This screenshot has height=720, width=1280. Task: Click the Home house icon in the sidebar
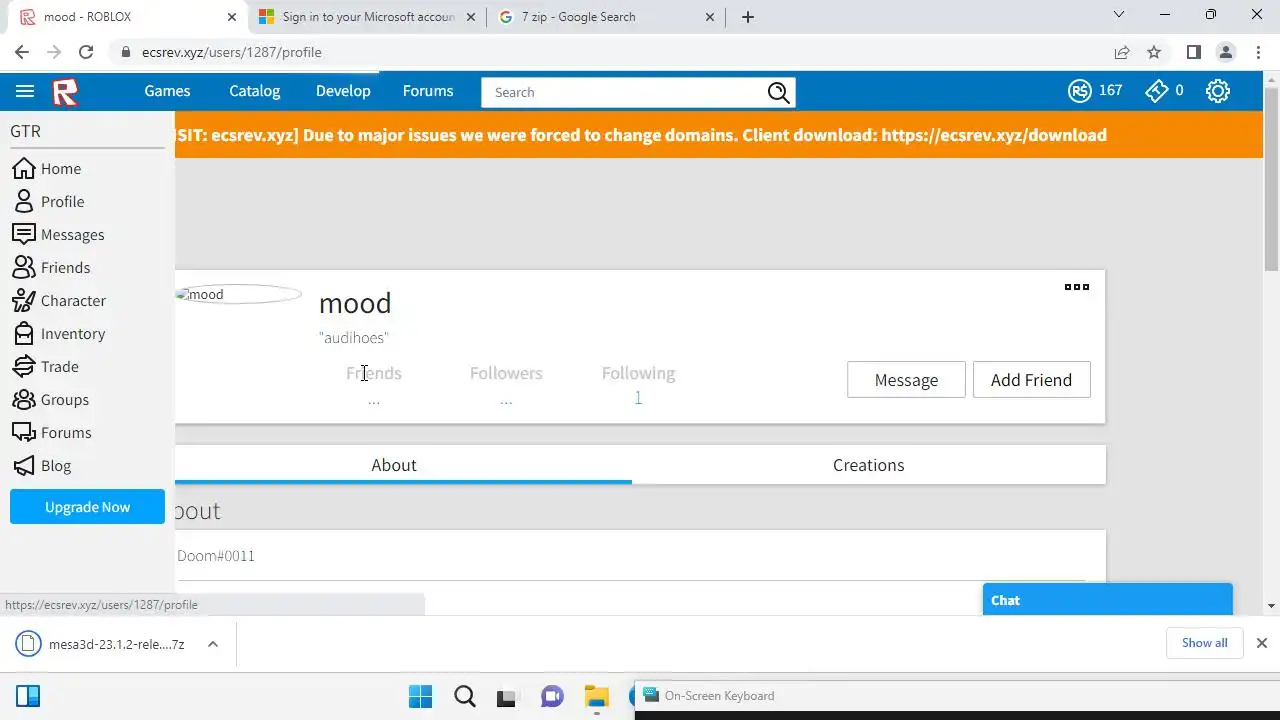coord(23,168)
